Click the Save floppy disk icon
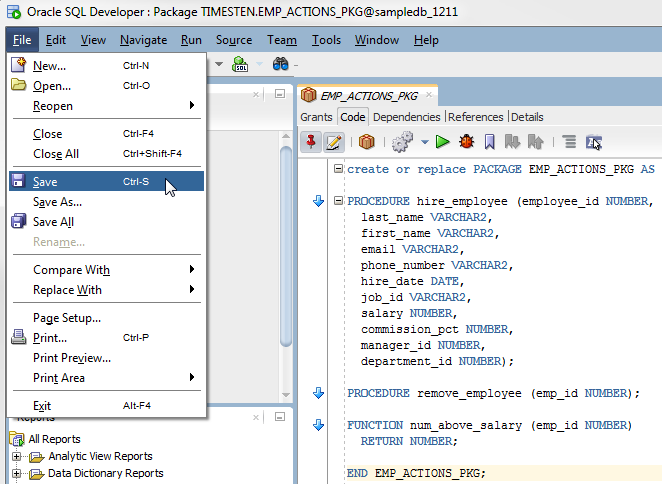Screen dimensions: 662x484 [x=18, y=181]
